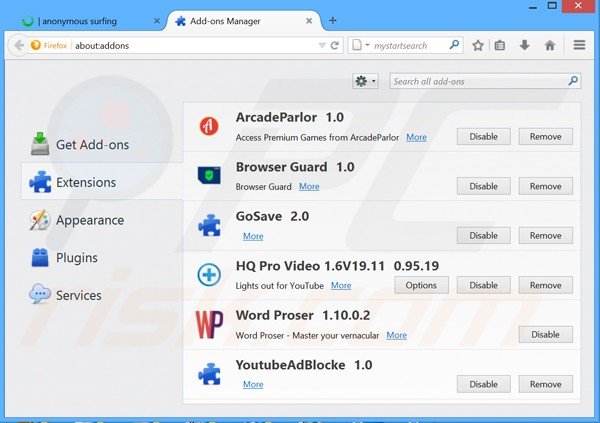Select the Add-ons Manager tab
The image size is (600, 423).
point(244,21)
